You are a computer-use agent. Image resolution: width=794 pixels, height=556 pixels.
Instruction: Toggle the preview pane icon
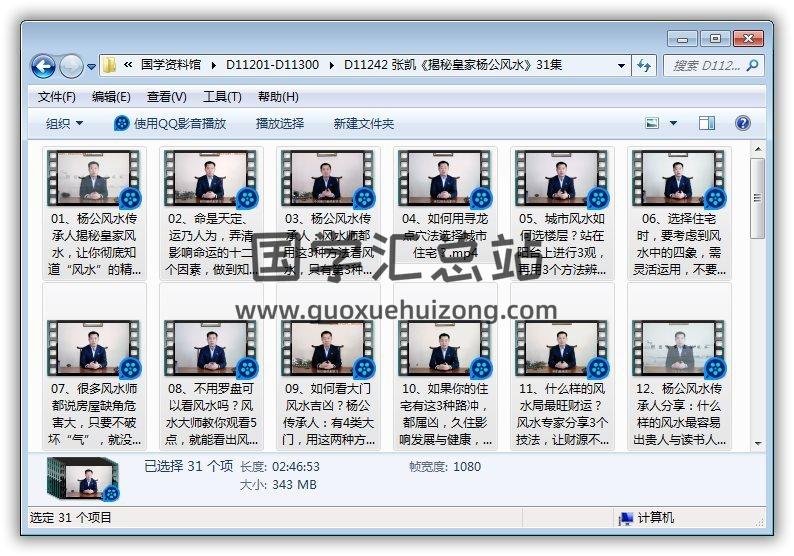(706, 123)
